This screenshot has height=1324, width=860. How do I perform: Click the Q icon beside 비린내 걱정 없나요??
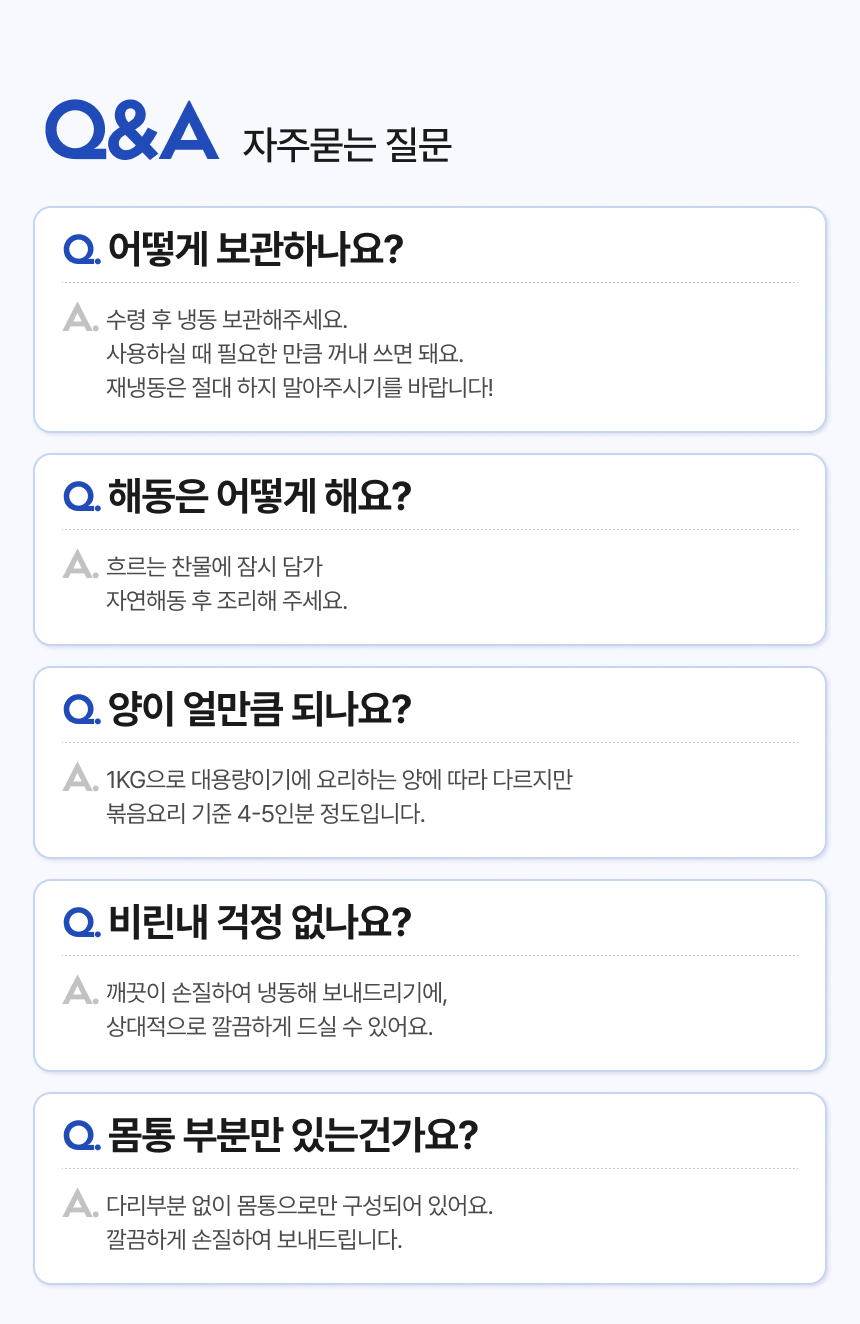click(x=79, y=922)
